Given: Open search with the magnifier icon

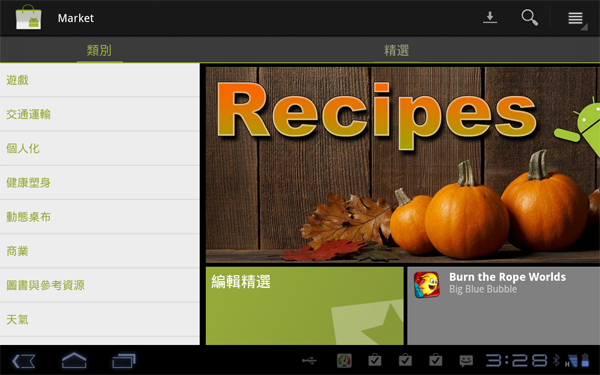Looking at the screenshot, I should pos(530,18).
